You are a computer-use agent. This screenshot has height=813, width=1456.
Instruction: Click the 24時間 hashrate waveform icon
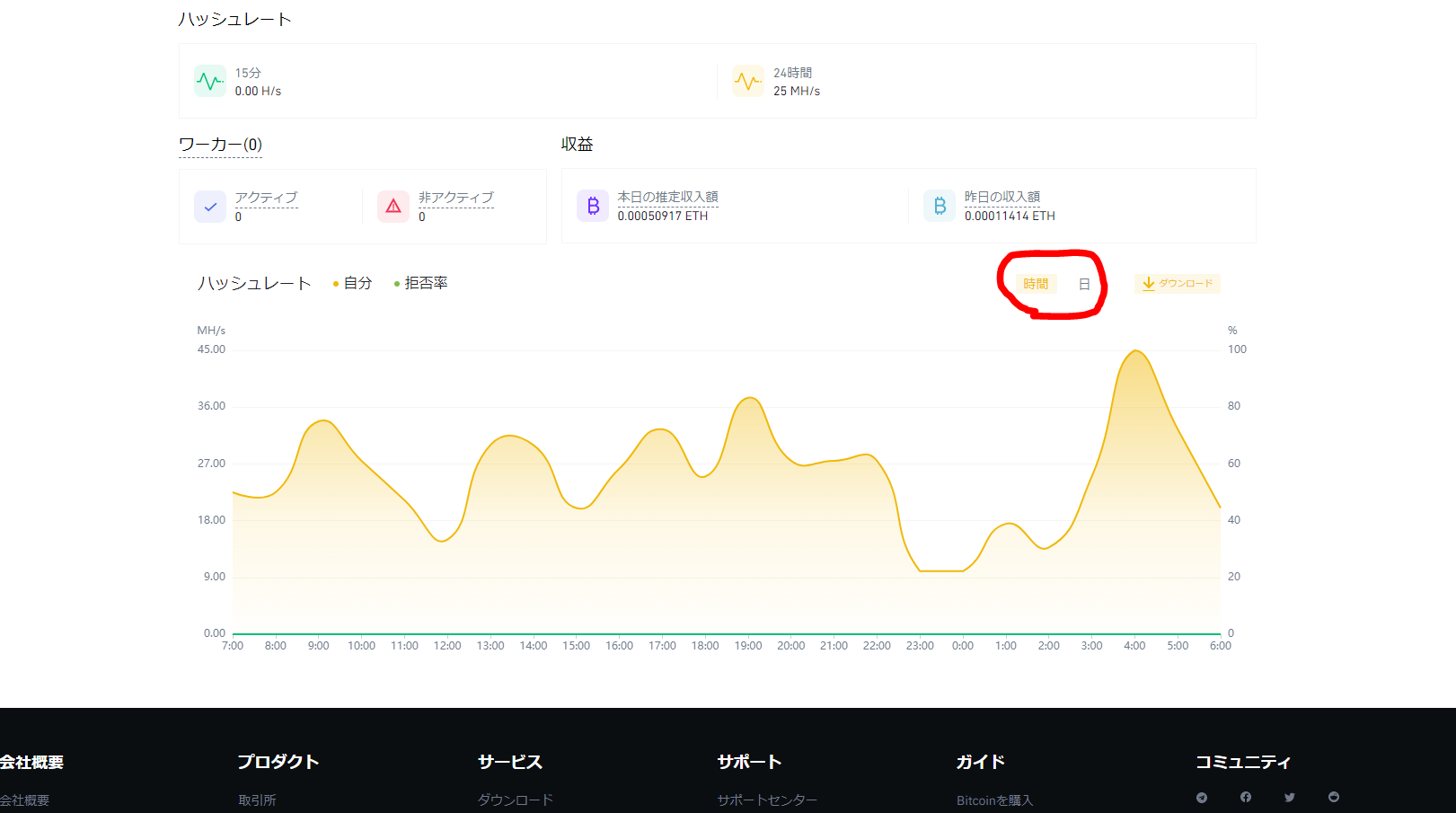(747, 81)
